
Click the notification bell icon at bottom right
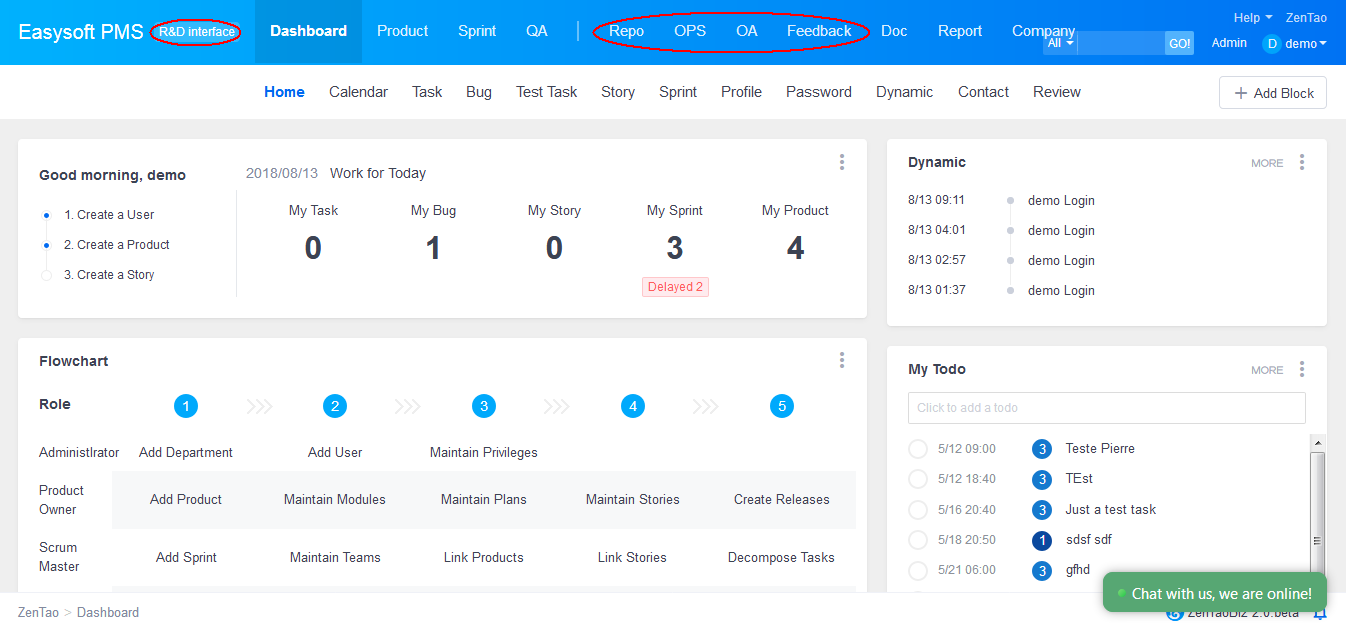pos(1319,613)
